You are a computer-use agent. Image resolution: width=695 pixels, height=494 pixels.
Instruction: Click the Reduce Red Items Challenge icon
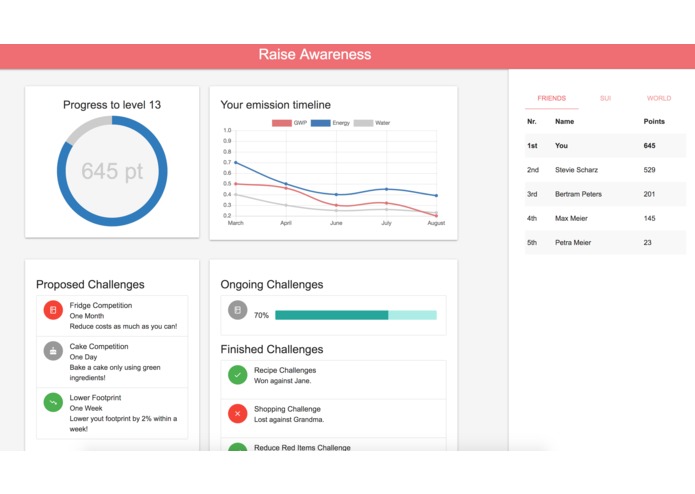(x=238, y=447)
